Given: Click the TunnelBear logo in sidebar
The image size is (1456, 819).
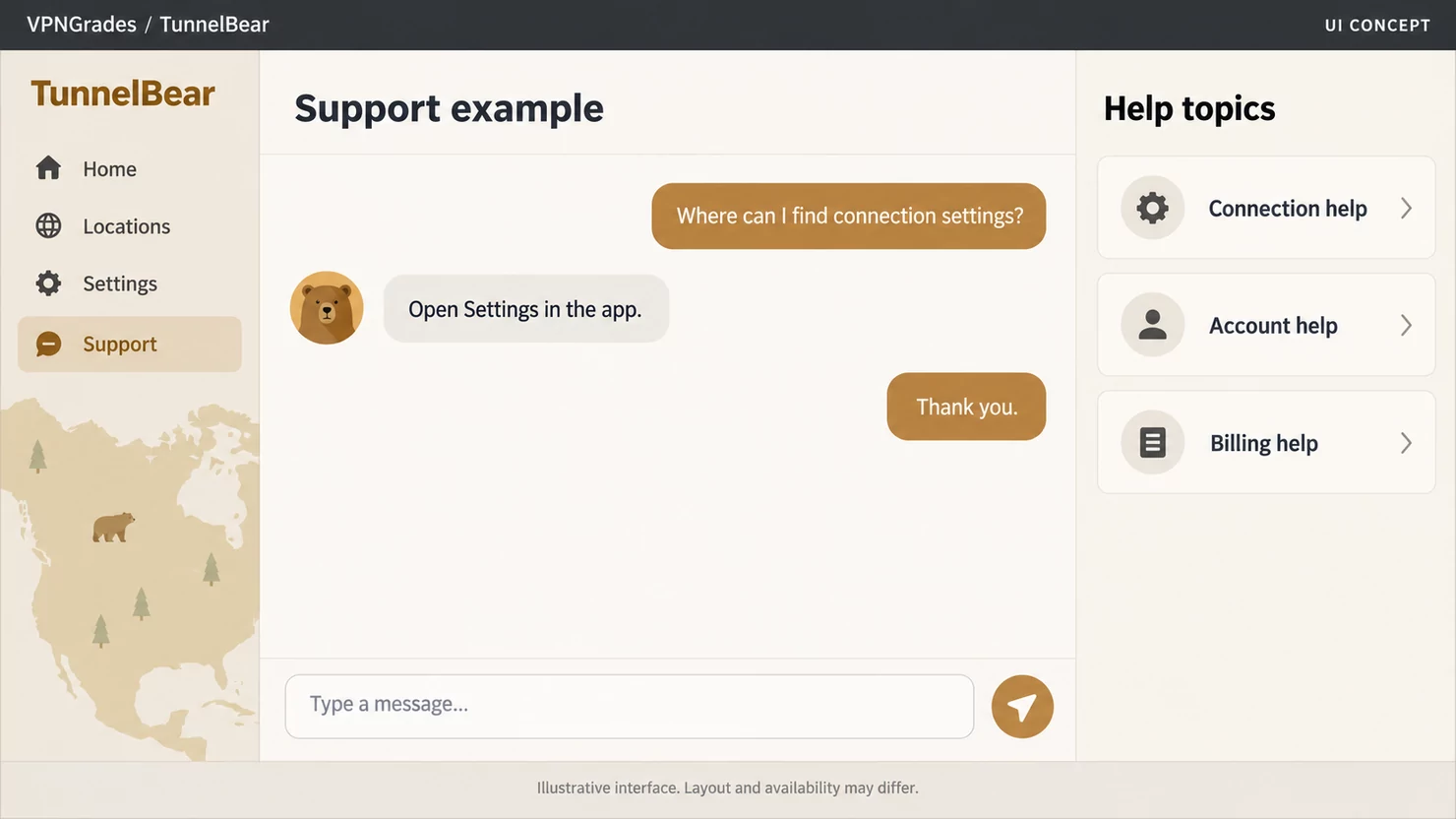Looking at the screenshot, I should [123, 94].
